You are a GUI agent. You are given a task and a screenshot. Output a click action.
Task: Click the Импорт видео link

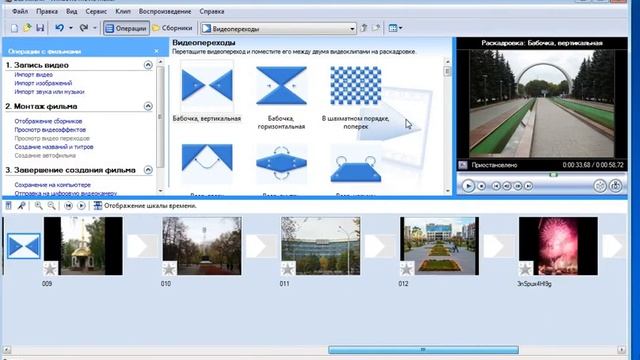coord(33,75)
